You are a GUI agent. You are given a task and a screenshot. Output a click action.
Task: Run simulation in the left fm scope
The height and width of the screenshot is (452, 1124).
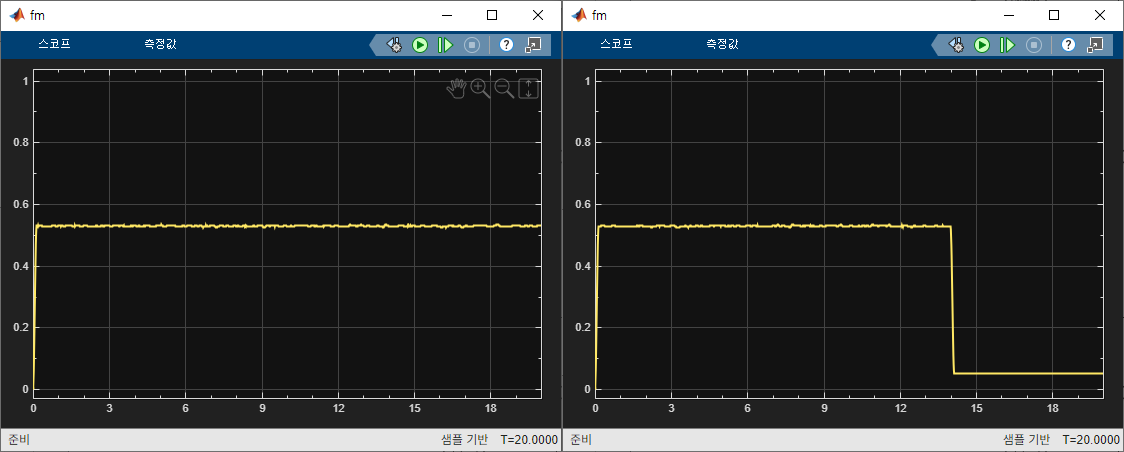(x=420, y=45)
